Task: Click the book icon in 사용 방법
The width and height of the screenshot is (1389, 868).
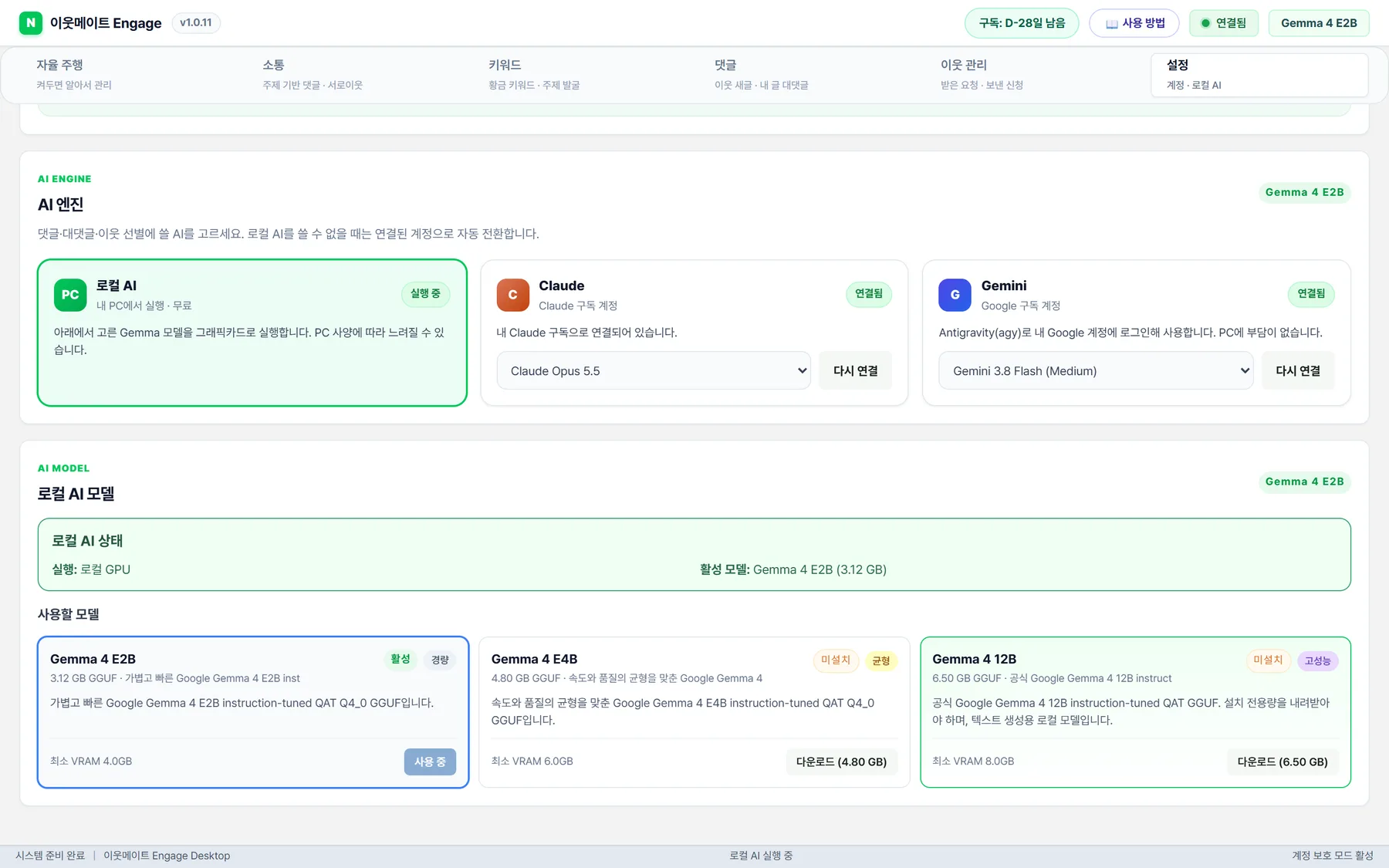Action: pos(1111,24)
